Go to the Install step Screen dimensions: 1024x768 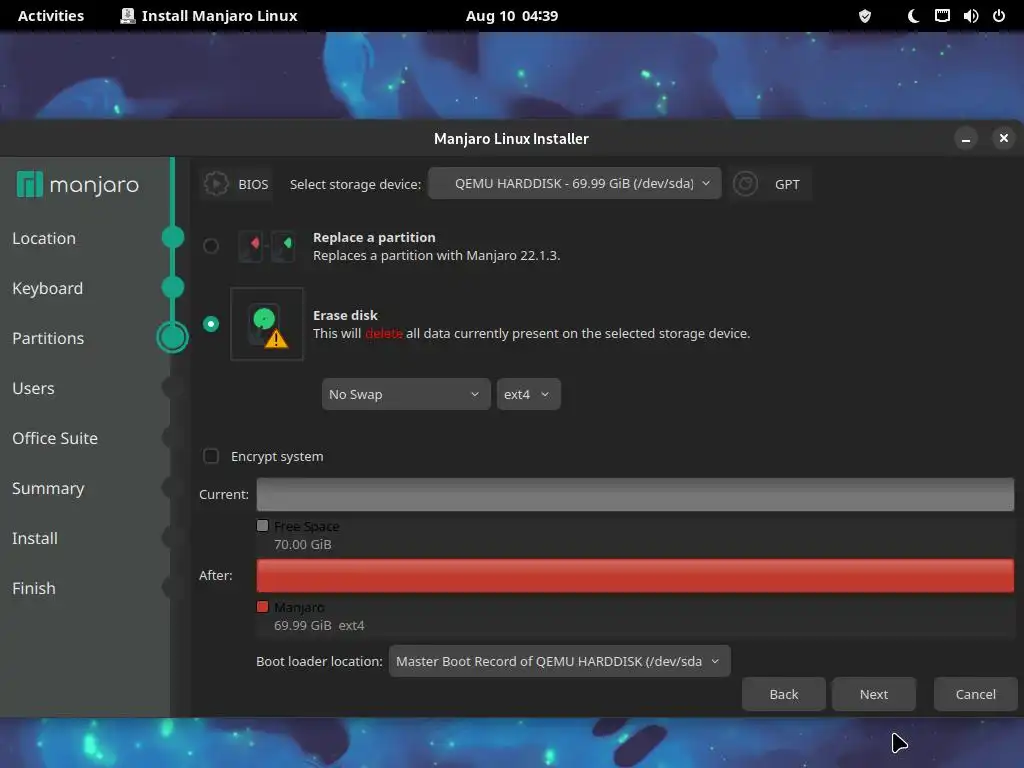coord(35,538)
